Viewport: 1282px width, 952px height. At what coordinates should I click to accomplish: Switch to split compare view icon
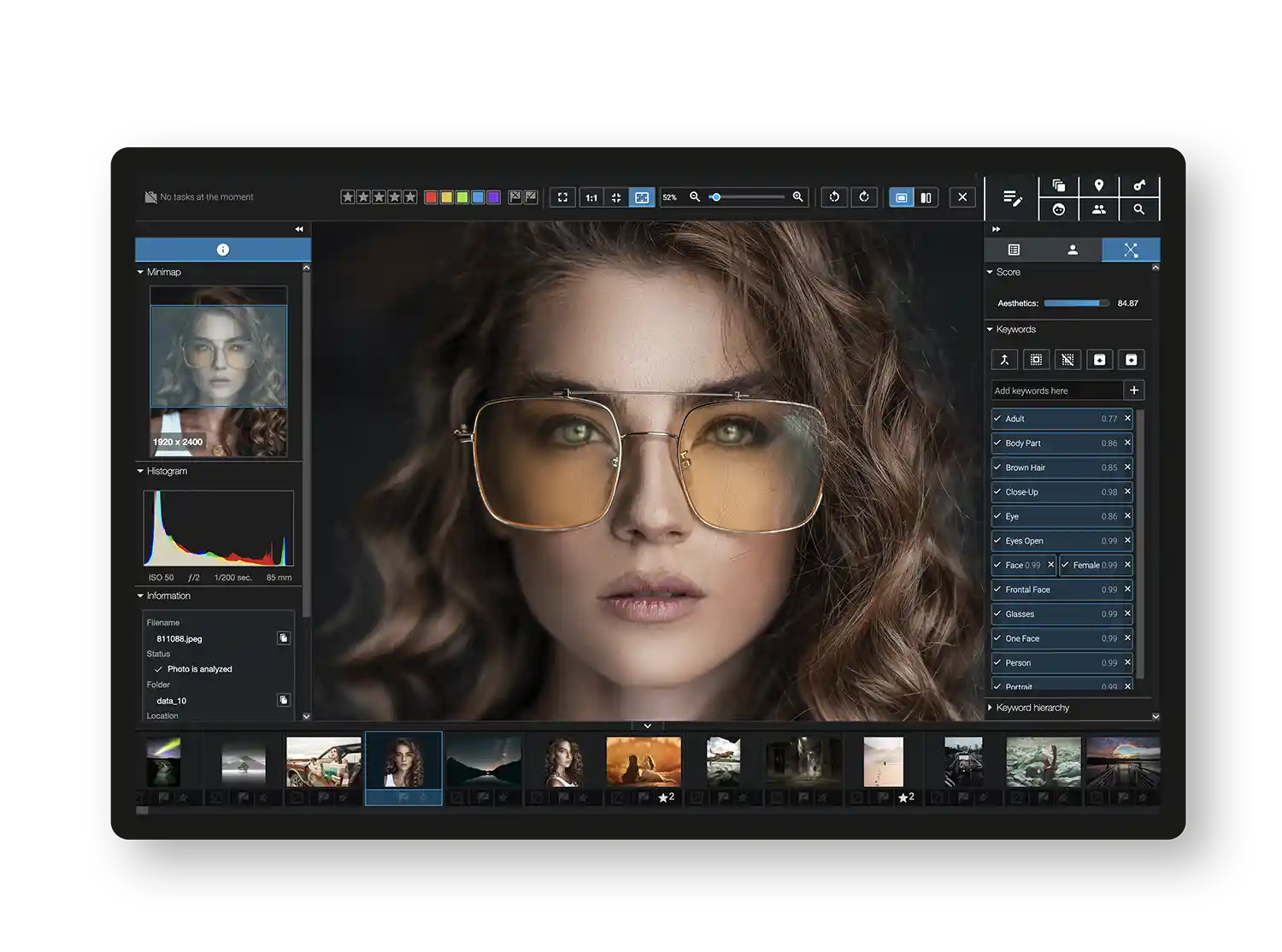pos(926,197)
